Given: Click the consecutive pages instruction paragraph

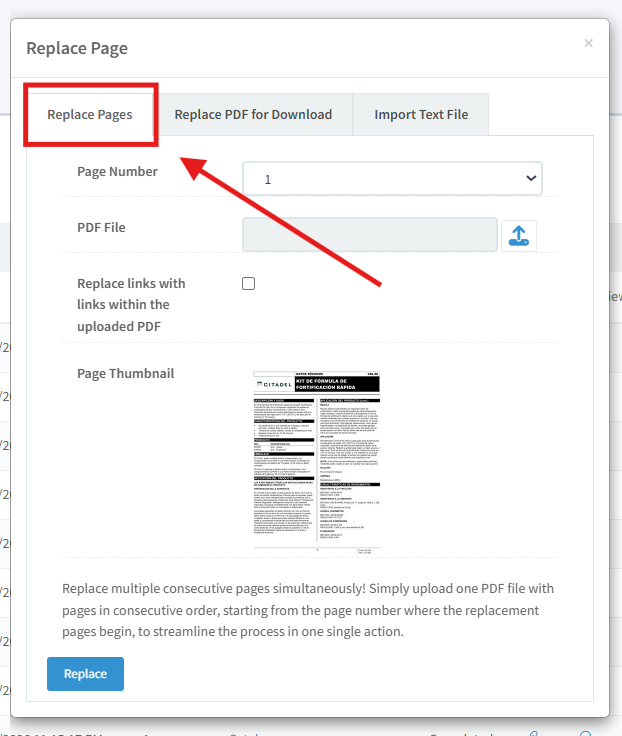Looking at the screenshot, I should 308,610.
